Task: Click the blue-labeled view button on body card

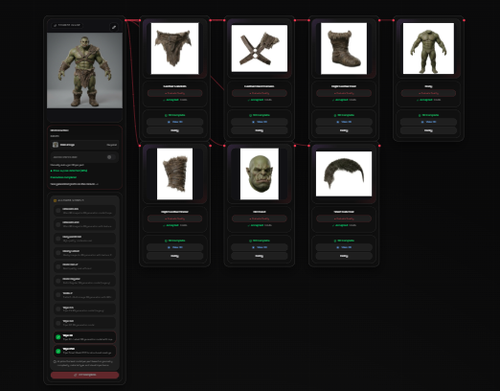Action: (428, 122)
